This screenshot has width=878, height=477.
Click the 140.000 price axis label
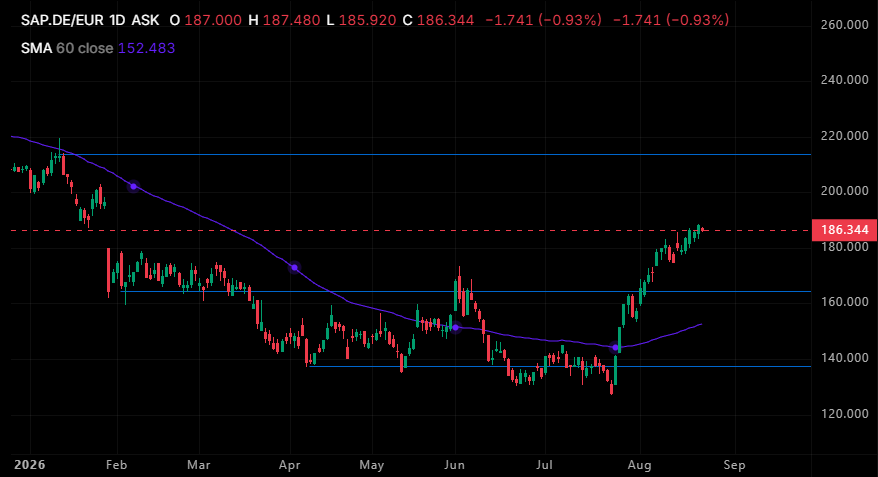point(844,357)
